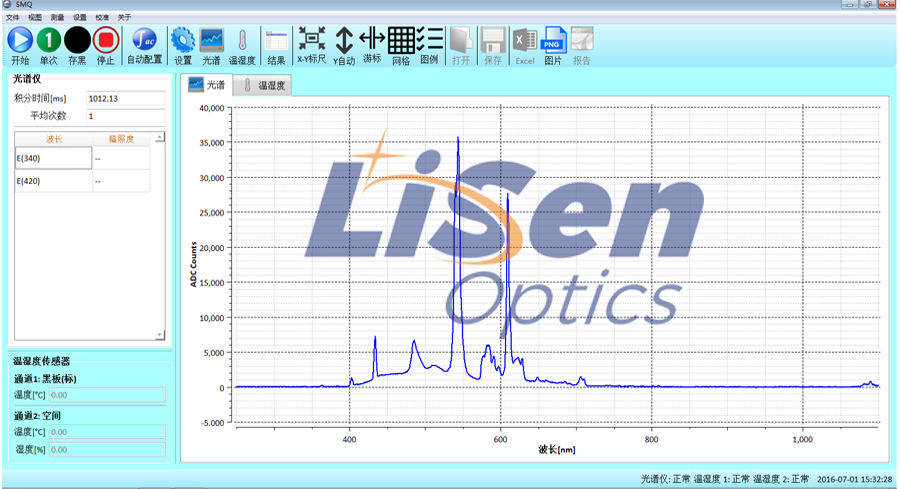Click 通道2 湿度[%] field
Image resolution: width=900 pixels, height=489 pixels.
pos(107,449)
